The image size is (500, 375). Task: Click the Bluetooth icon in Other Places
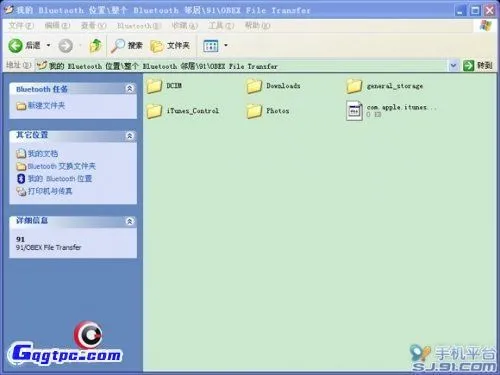(21, 179)
